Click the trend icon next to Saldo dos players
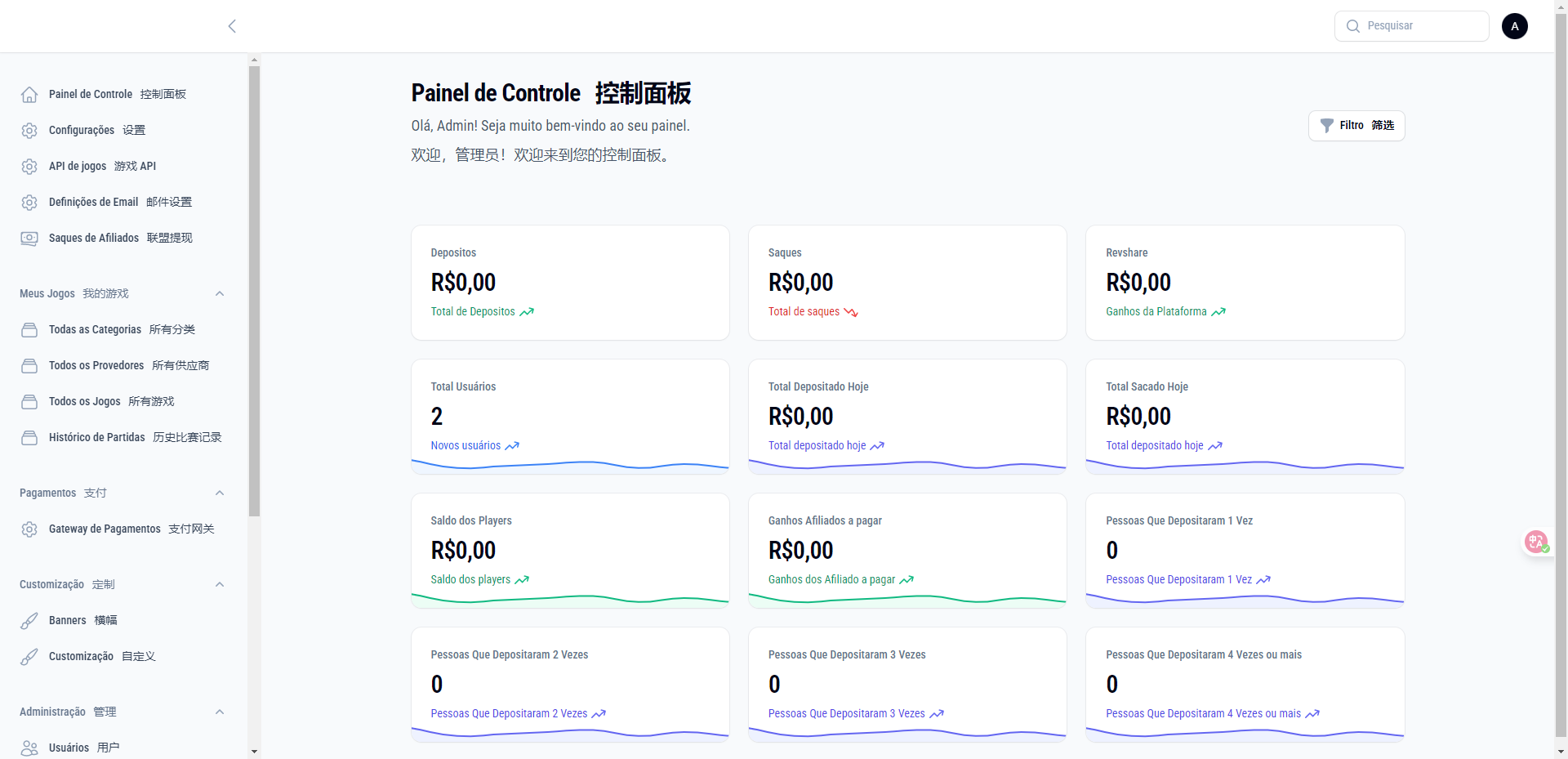 [x=522, y=580]
